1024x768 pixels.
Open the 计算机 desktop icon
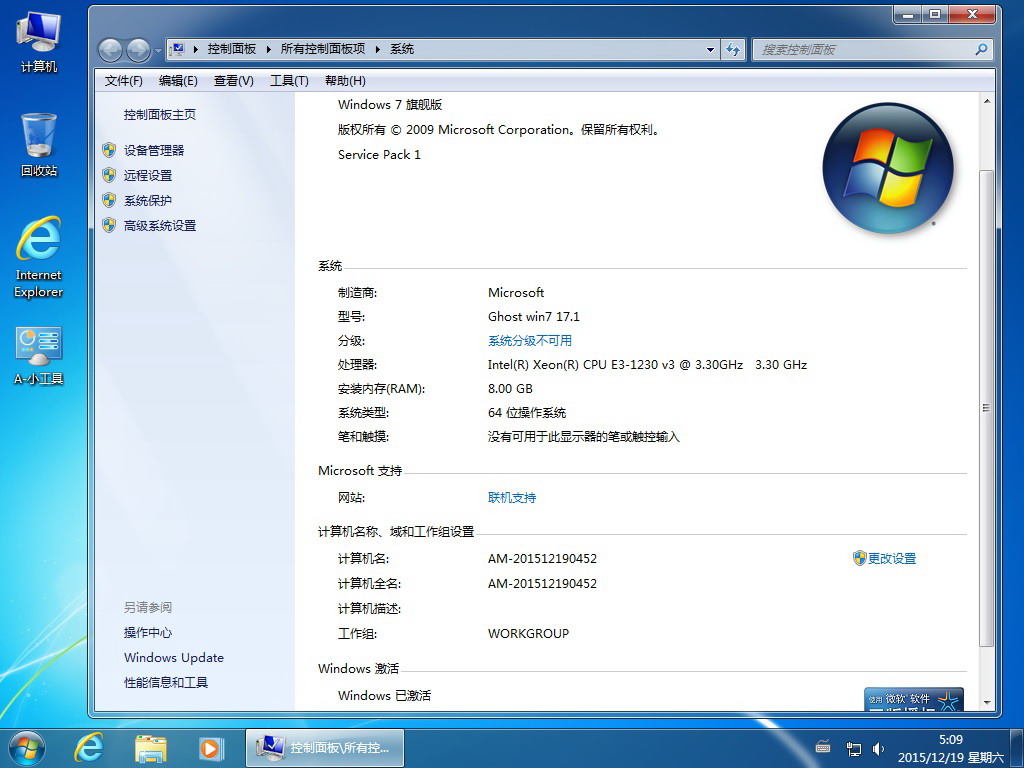click(39, 41)
